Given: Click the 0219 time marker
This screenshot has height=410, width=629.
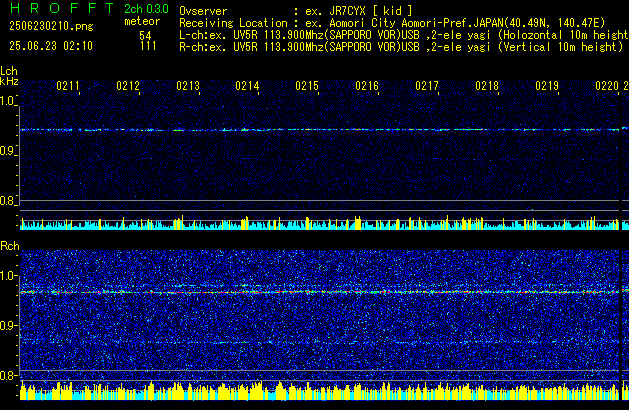Looking at the screenshot, I should 547,86.
